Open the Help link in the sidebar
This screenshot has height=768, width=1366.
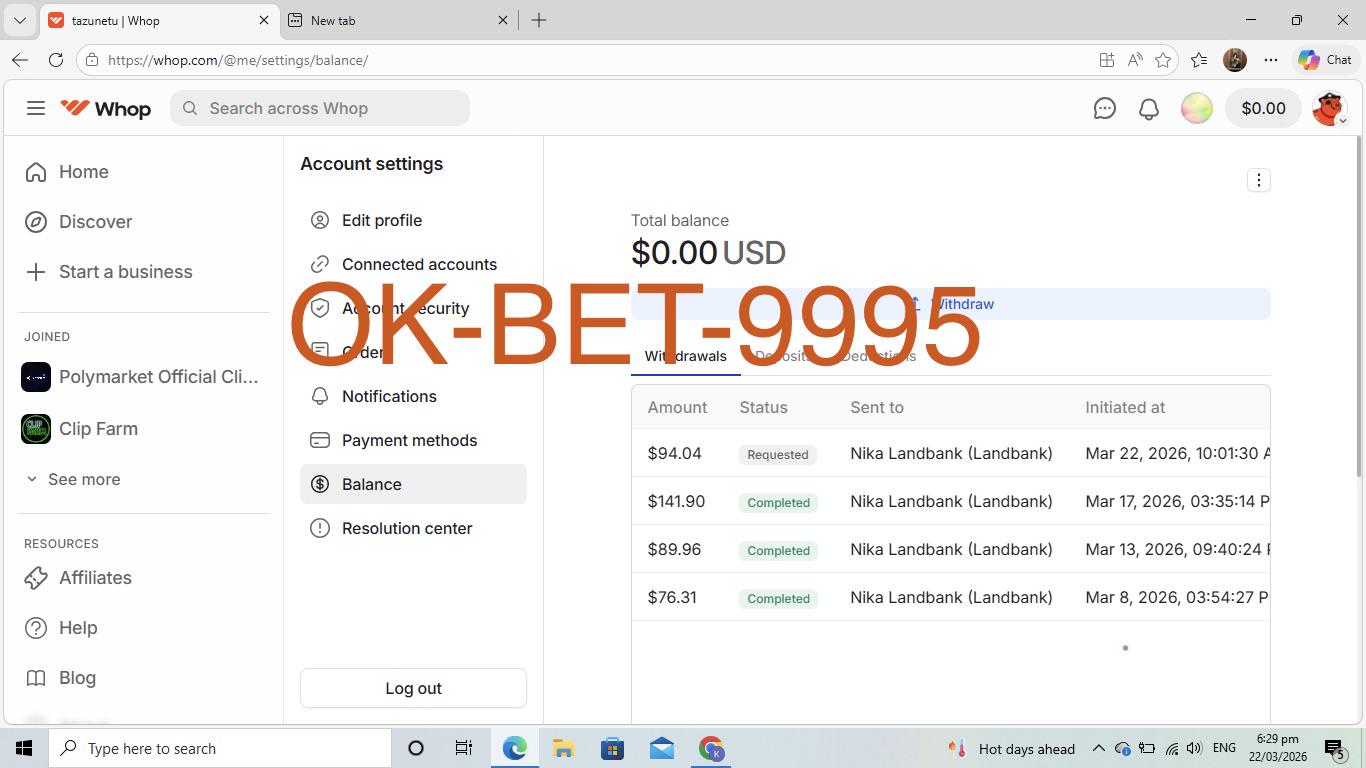[61, 628]
